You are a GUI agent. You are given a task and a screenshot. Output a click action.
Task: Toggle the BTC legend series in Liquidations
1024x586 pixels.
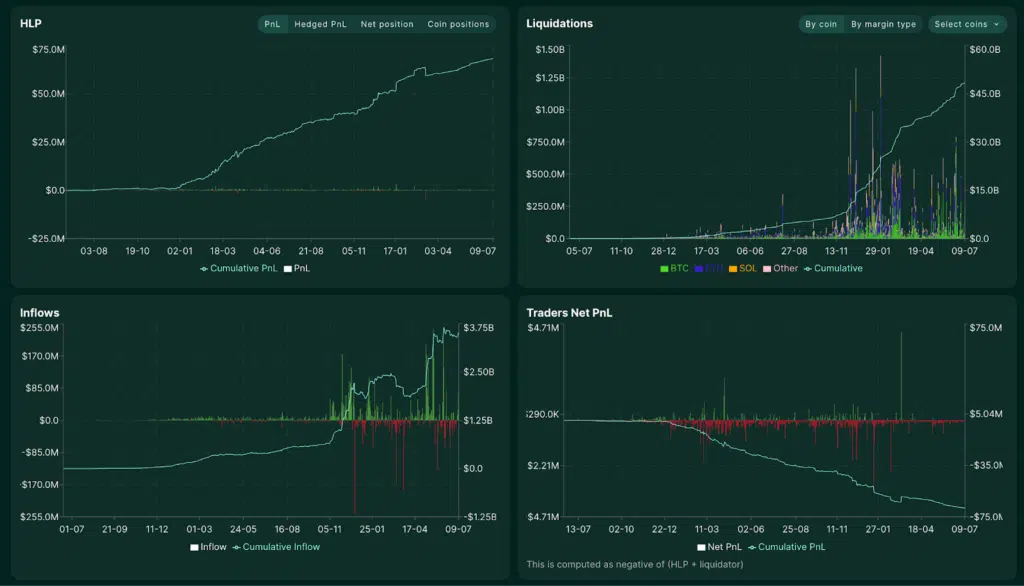coord(675,268)
